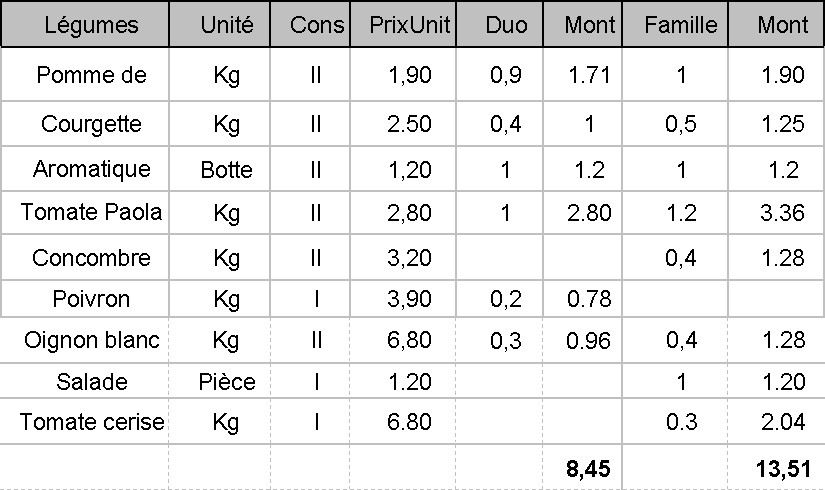This screenshot has width=825, height=490.
Task: Click the Concombre cell
Action: point(91,258)
